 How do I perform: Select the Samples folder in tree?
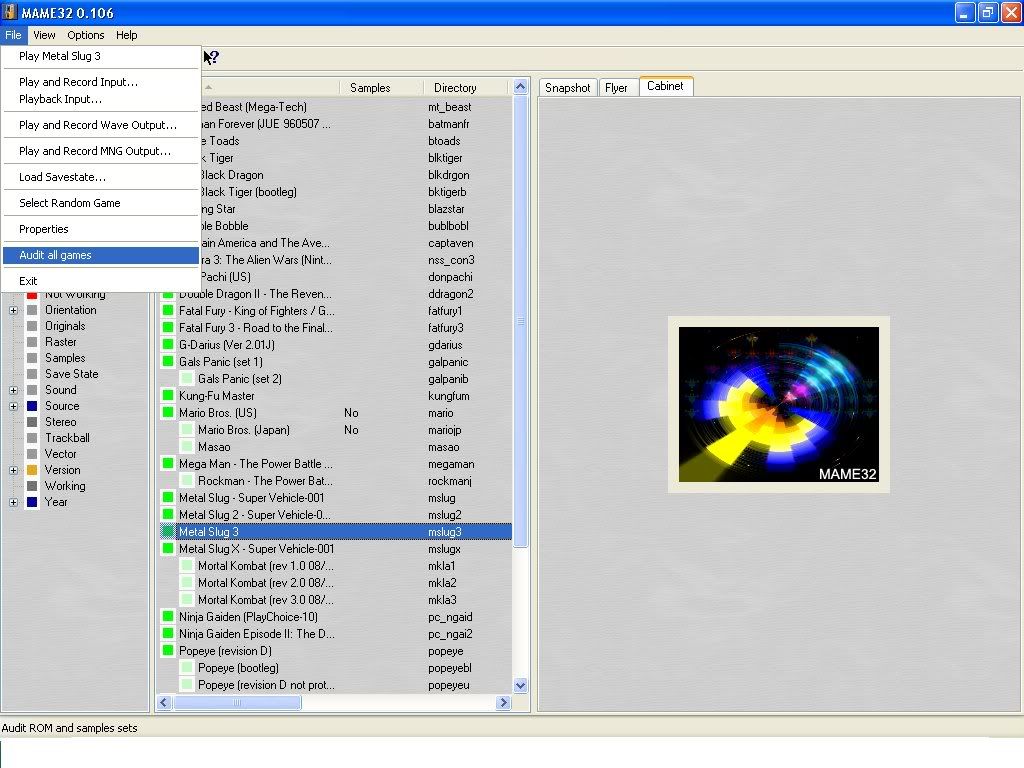tap(65, 358)
